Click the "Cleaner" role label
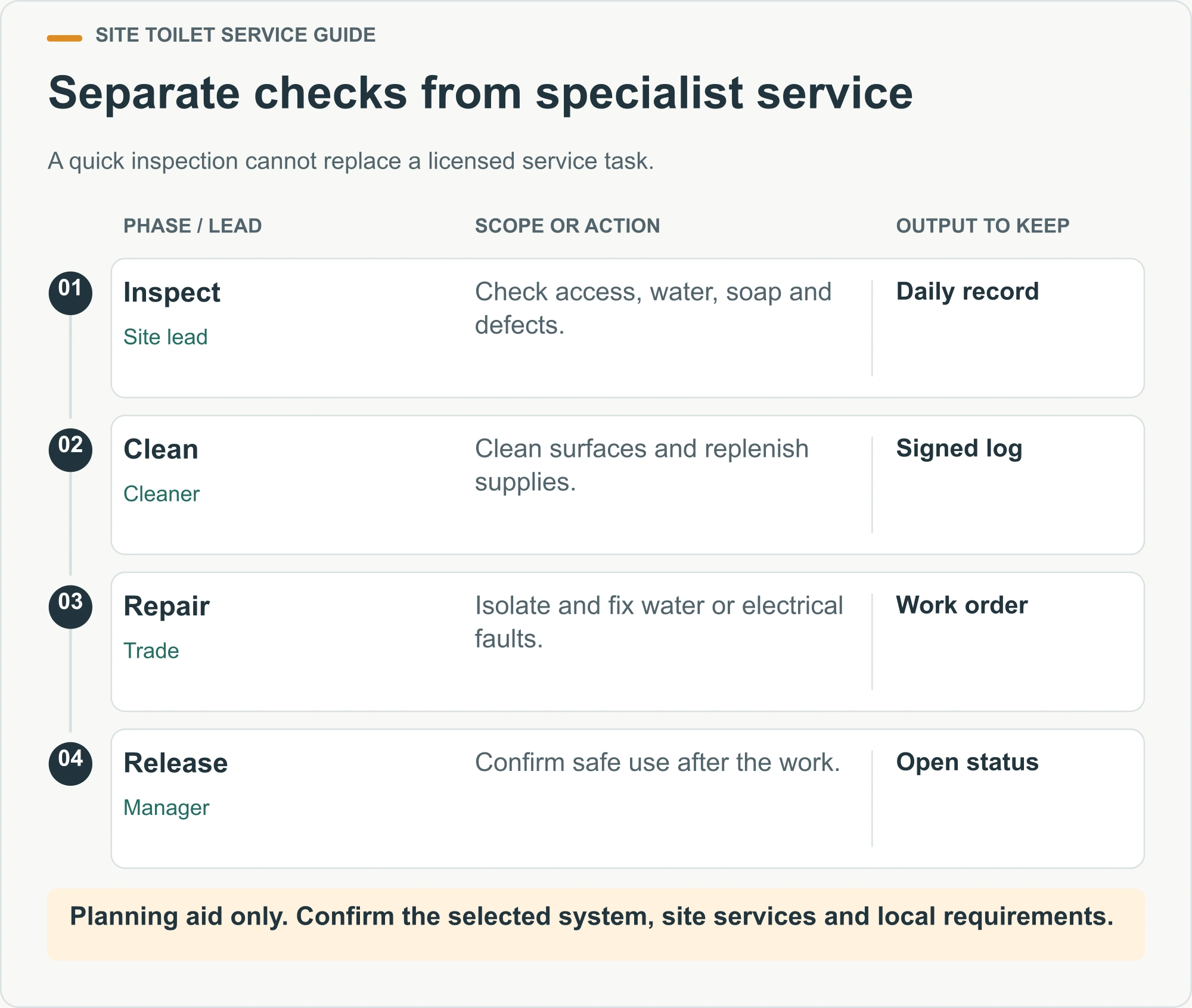 [162, 494]
